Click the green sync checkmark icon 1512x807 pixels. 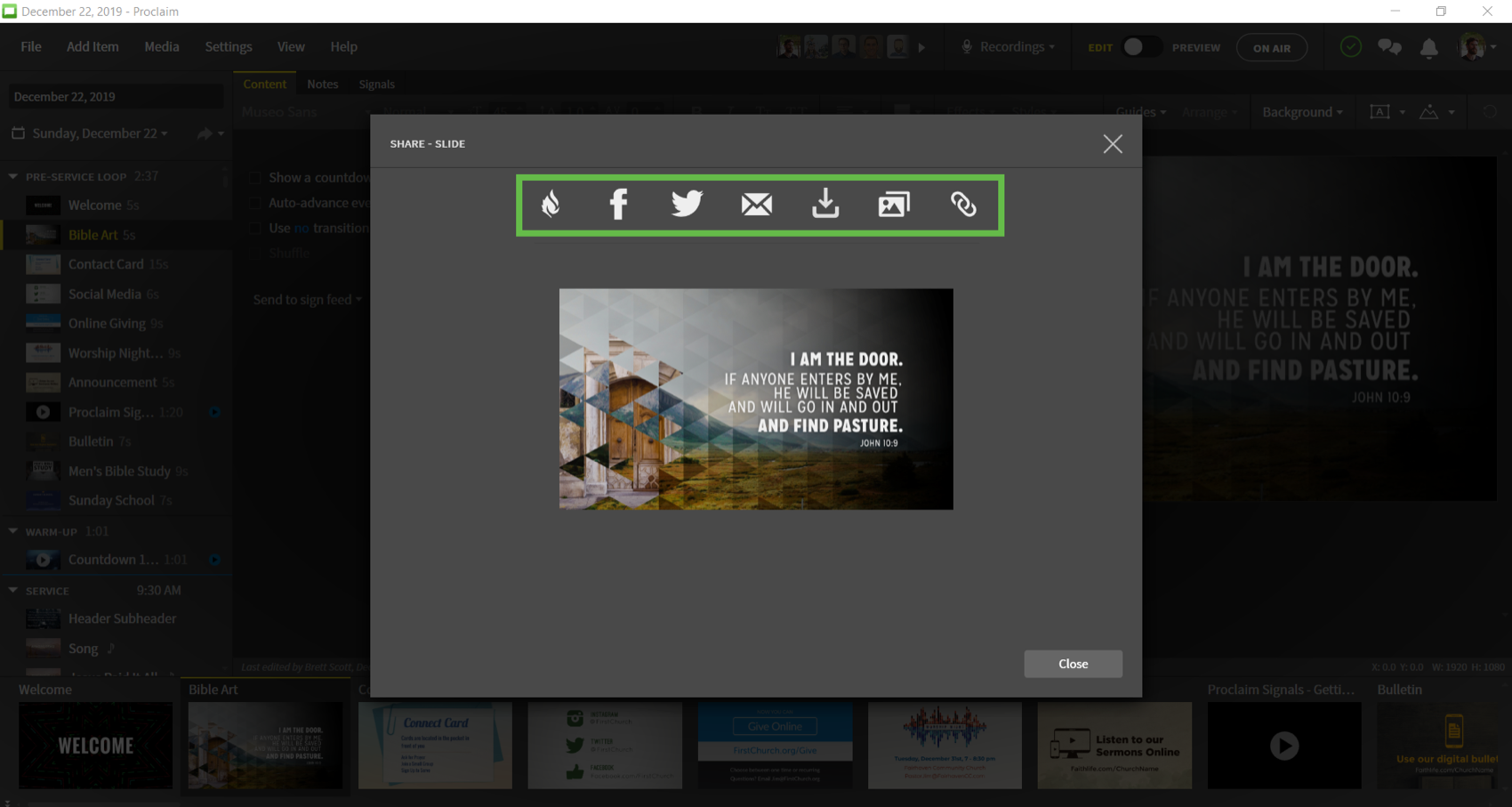coord(1350,46)
